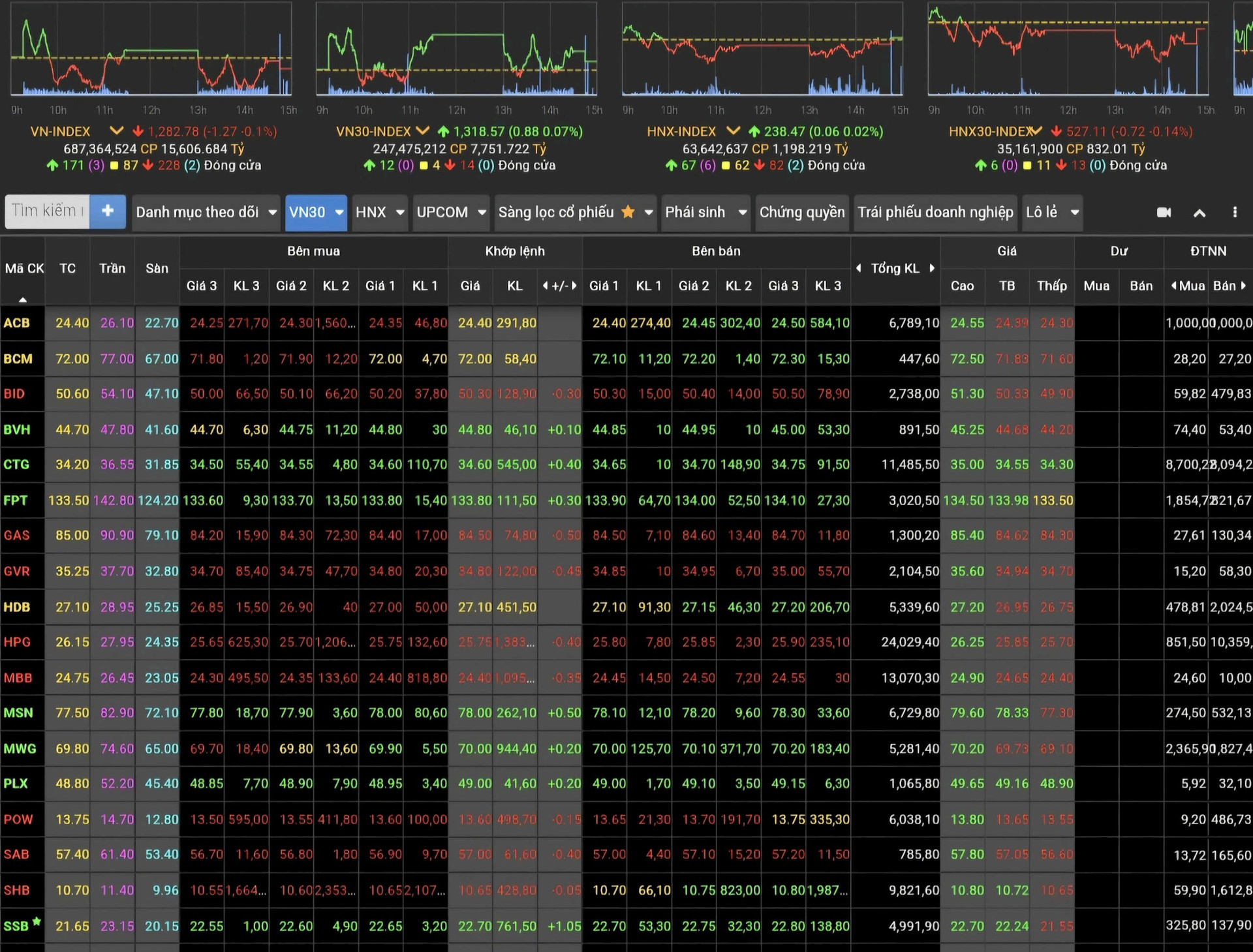Click the star next to SSB
Screen dimensions: 1253x952
coord(37,921)
